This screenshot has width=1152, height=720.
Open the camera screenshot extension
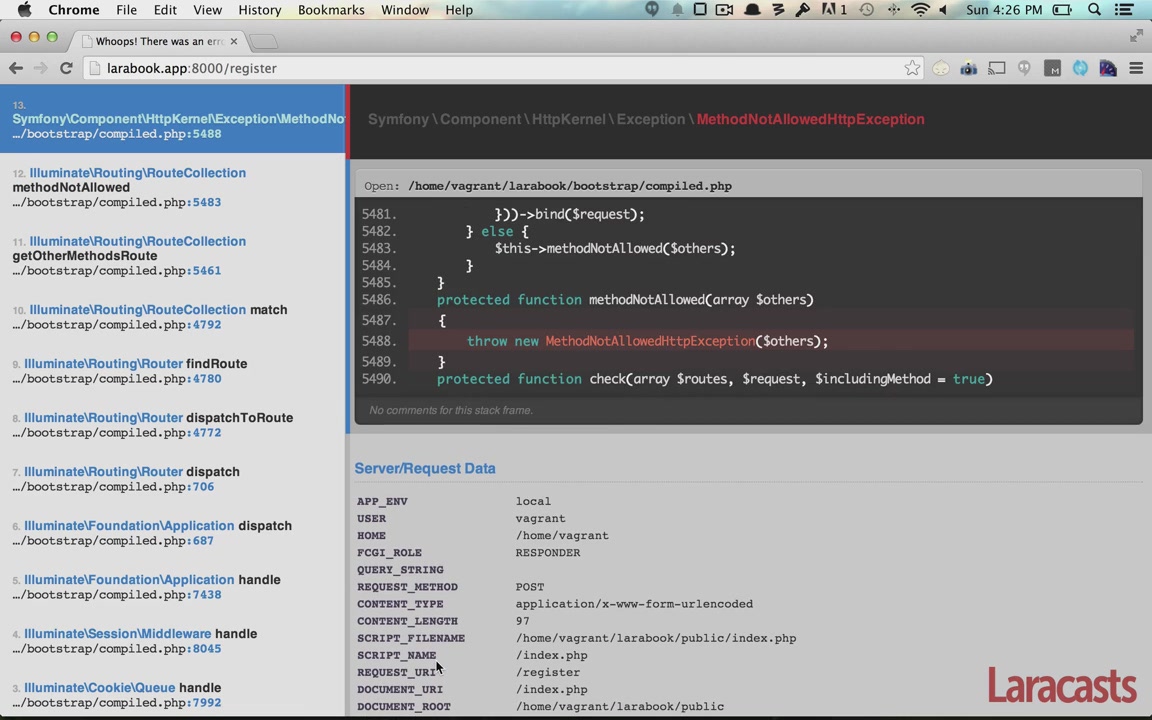968,68
